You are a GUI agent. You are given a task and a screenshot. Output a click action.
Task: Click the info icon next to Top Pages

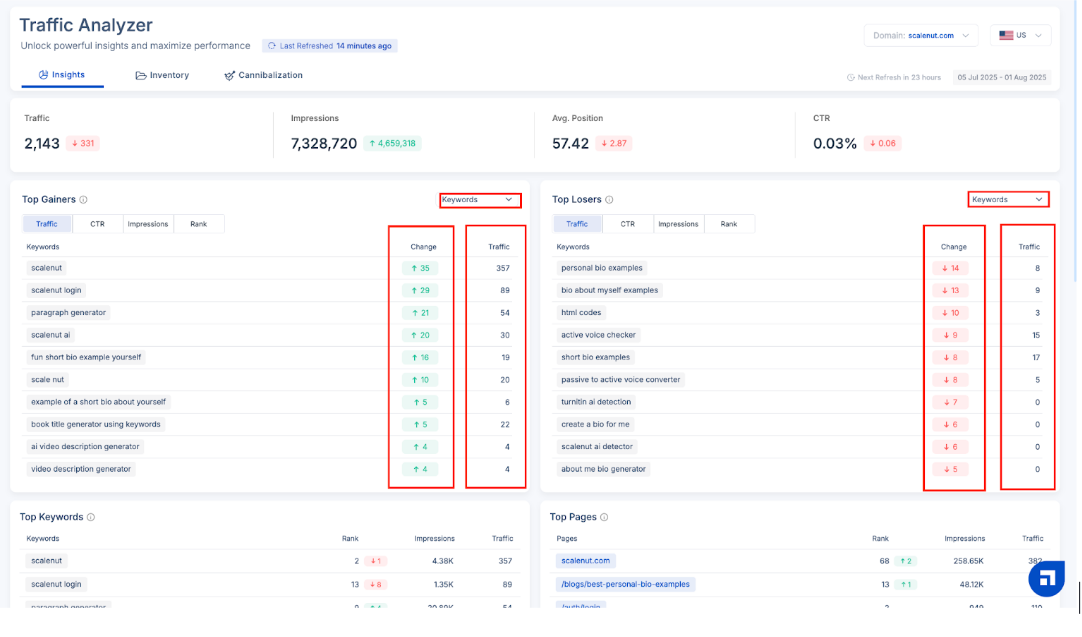tap(604, 517)
